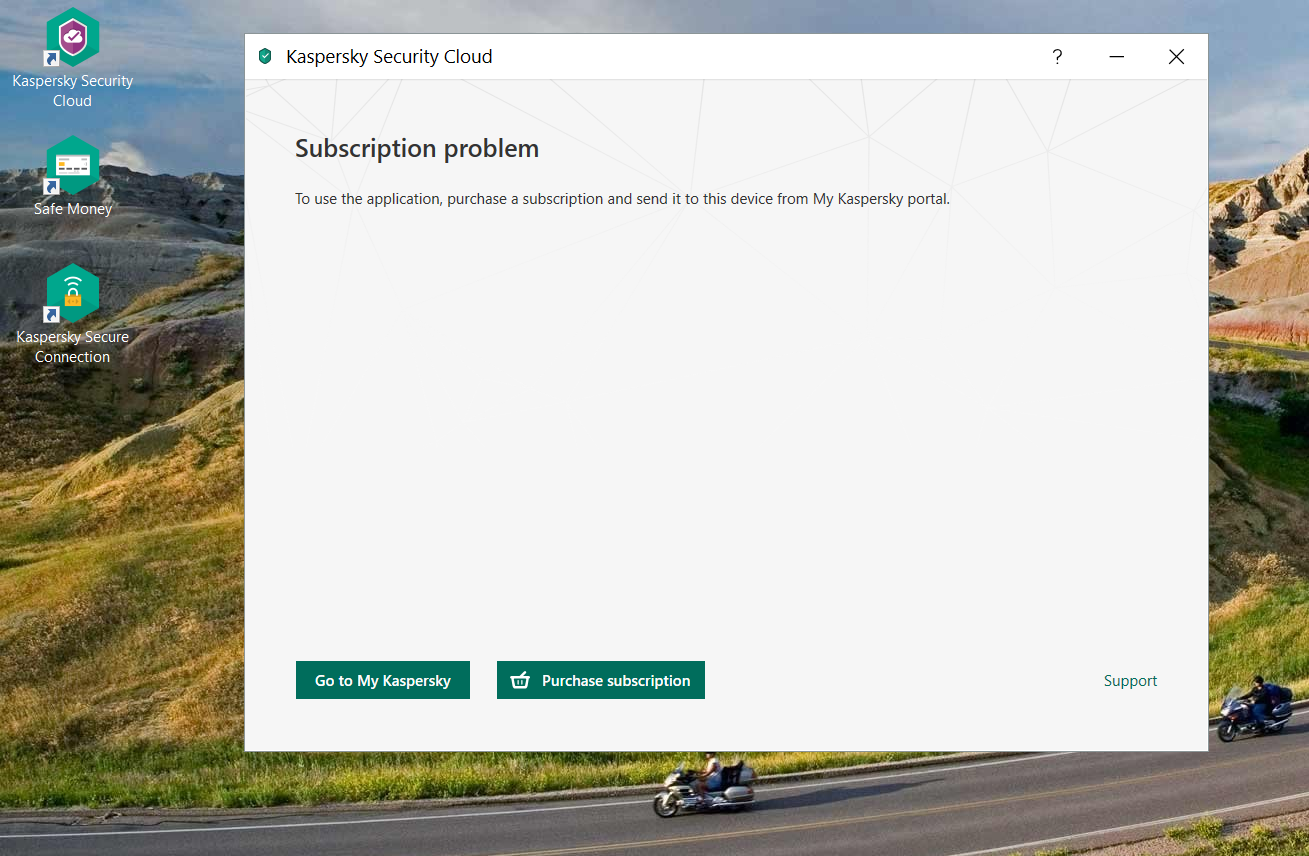Viewport: 1309px width, 856px height.
Task: Close the Kaspersky Security Cloud window
Action: coord(1176,57)
